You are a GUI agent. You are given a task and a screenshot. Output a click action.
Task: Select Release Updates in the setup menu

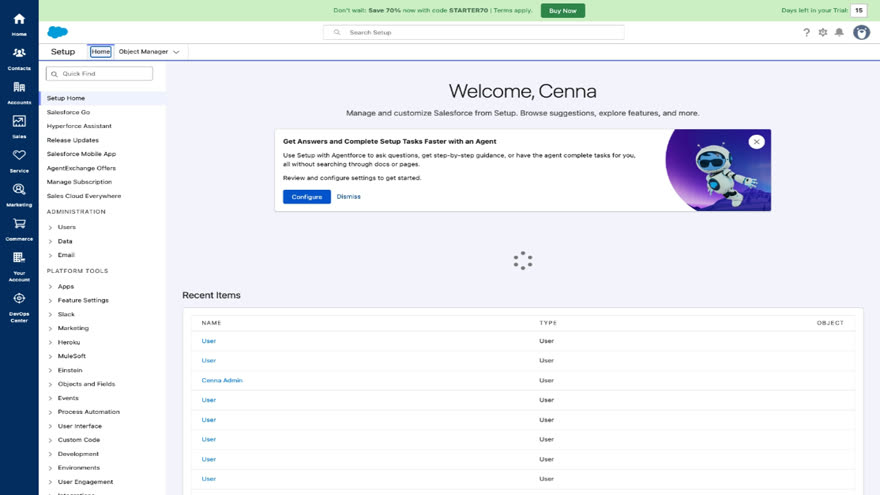pyautogui.click(x=72, y=140)
